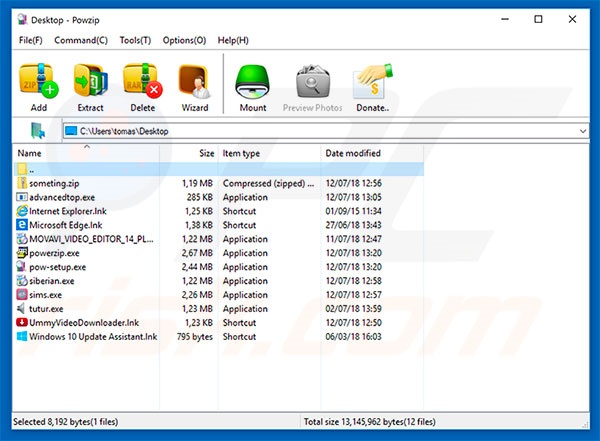600x441 pixels.
Task: Click the Extract toolbar icon
Action: point(91,81)
